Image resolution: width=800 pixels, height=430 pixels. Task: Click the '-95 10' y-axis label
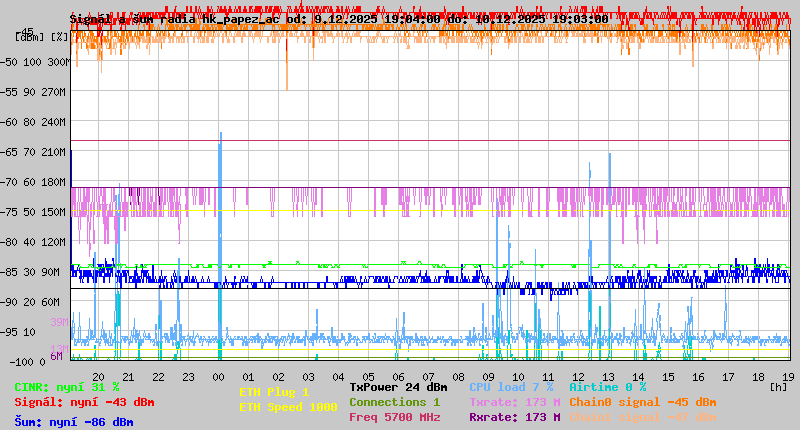[19, 332]
